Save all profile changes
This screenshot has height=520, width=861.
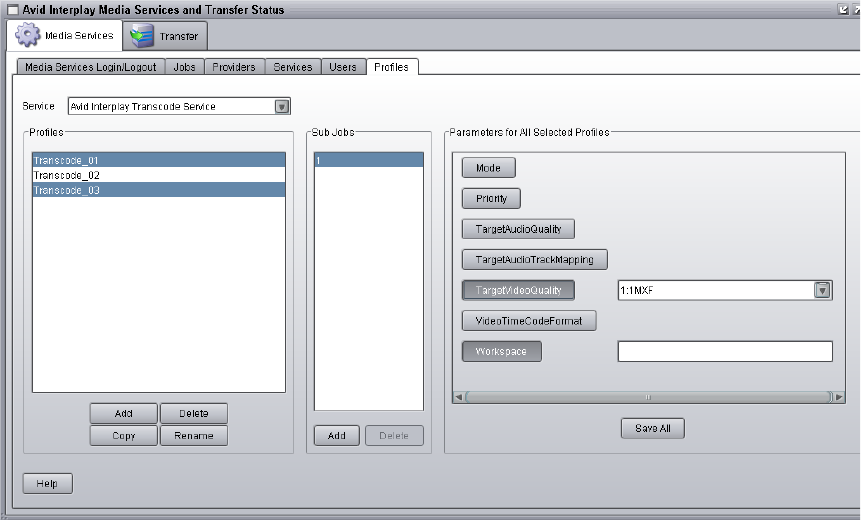pos(653,428)
